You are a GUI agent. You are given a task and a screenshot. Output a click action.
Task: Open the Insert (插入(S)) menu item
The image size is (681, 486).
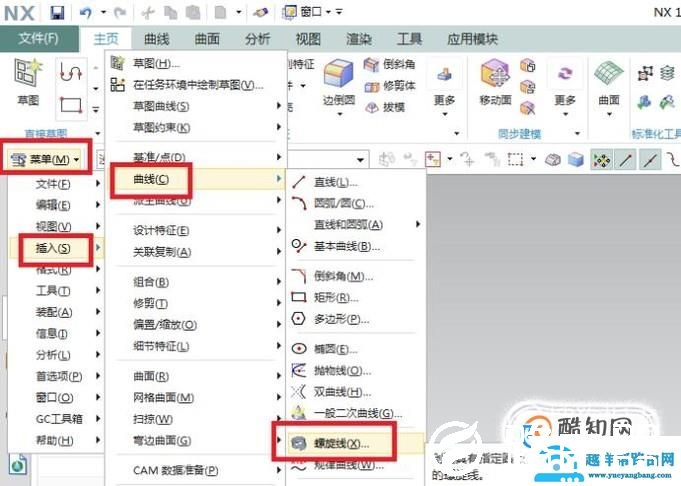tap(53, 248)
